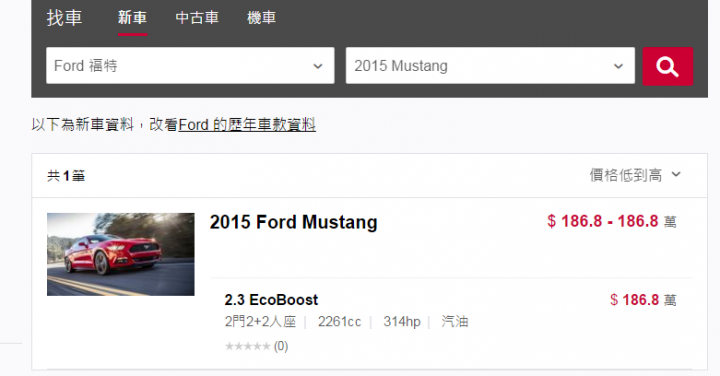This screenshot has height=376, width=720.
Task: Open the Ford 福特 brand dropdown
Action: pyautogui.click(x=190, y=66)
